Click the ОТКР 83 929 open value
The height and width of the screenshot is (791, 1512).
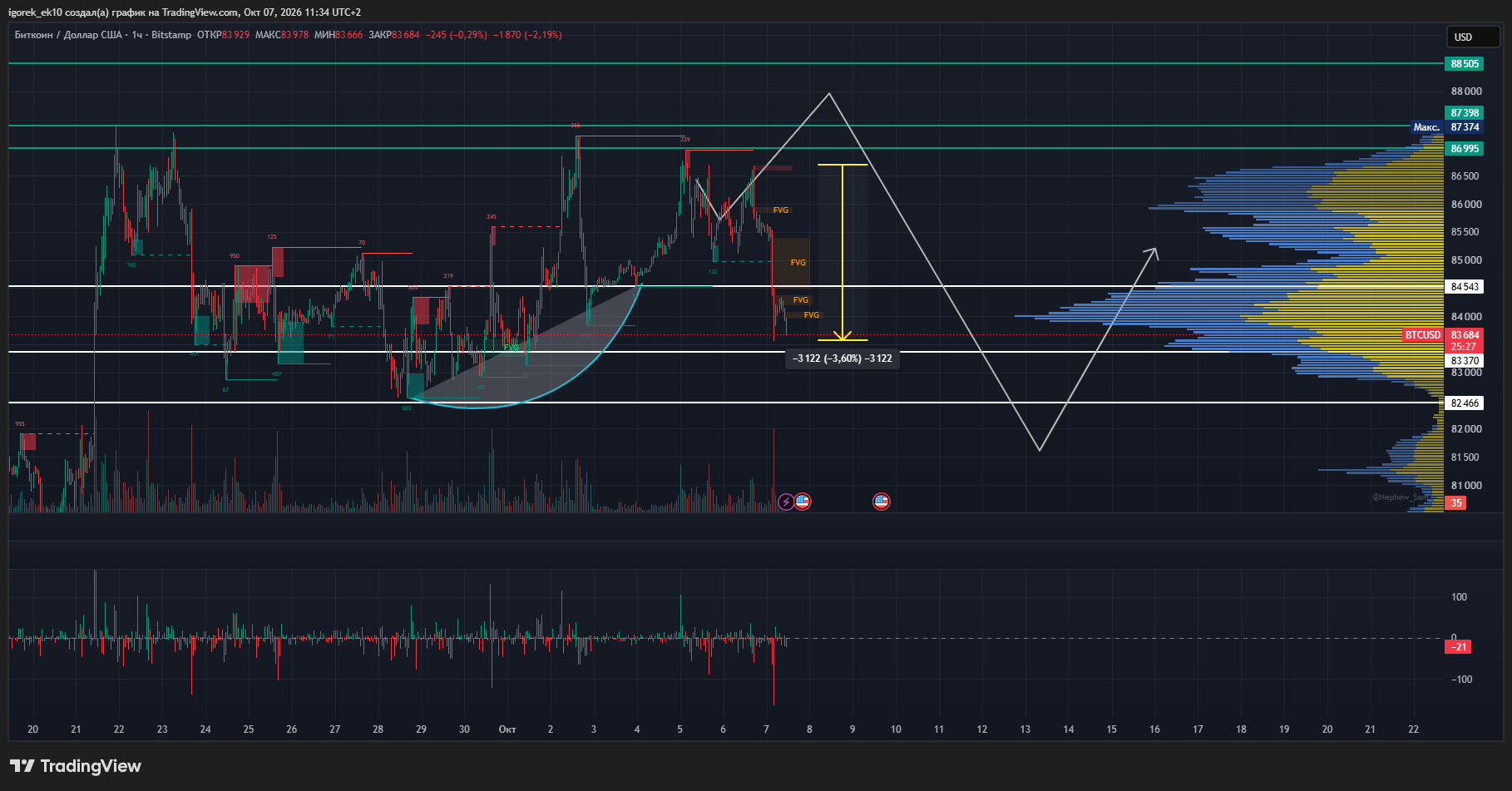point(223,35)
